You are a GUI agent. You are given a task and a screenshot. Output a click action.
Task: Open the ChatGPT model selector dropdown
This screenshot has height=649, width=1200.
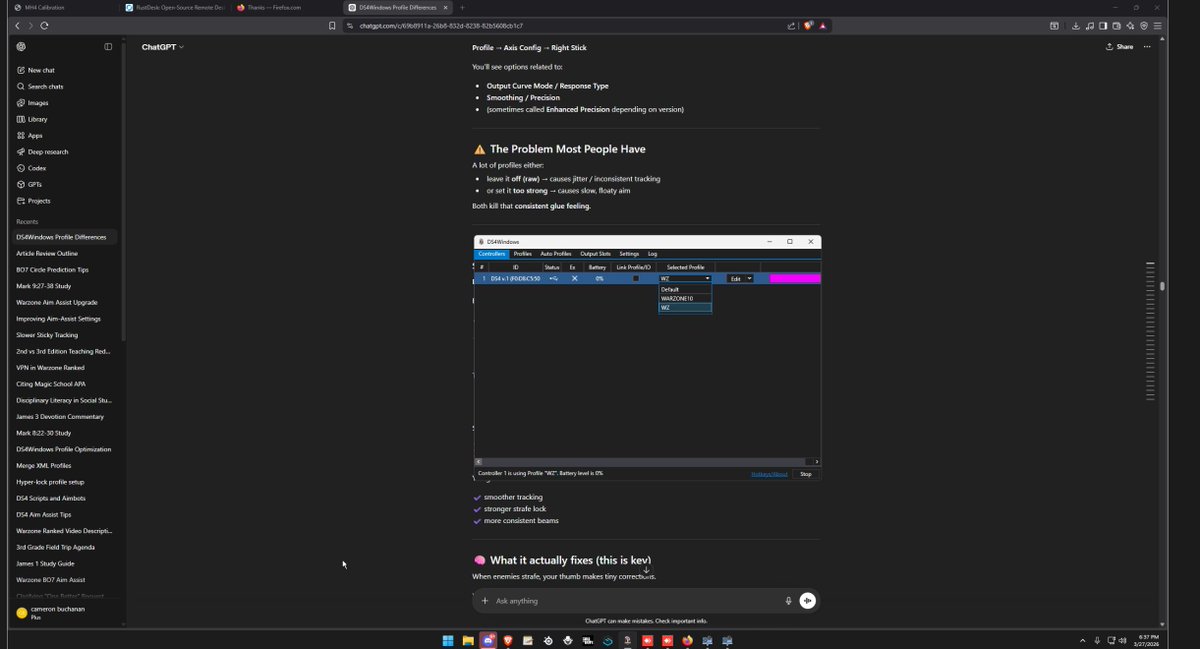click(163, 47)
